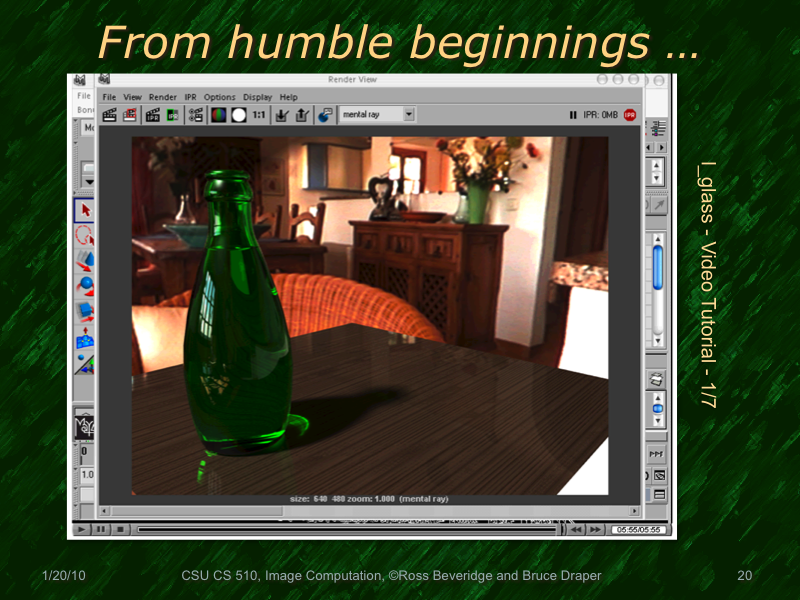Remove the image using the up-arrow icon

pos(300,114)
